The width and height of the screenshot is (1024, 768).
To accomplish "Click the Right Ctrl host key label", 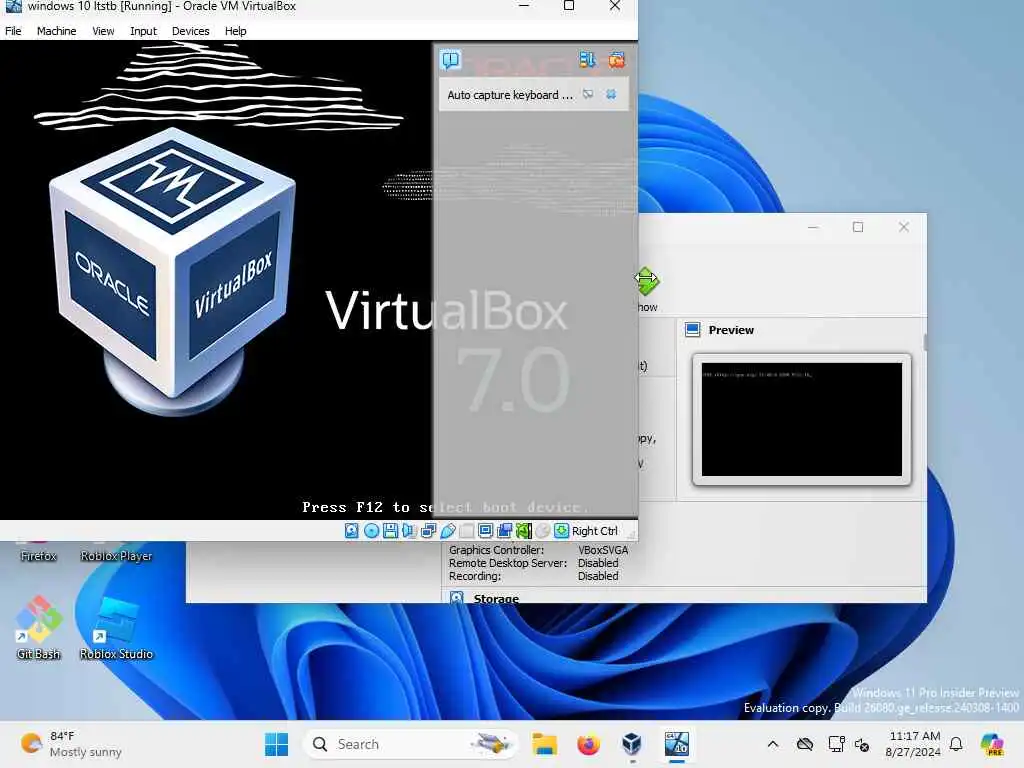I will (594, 531).
